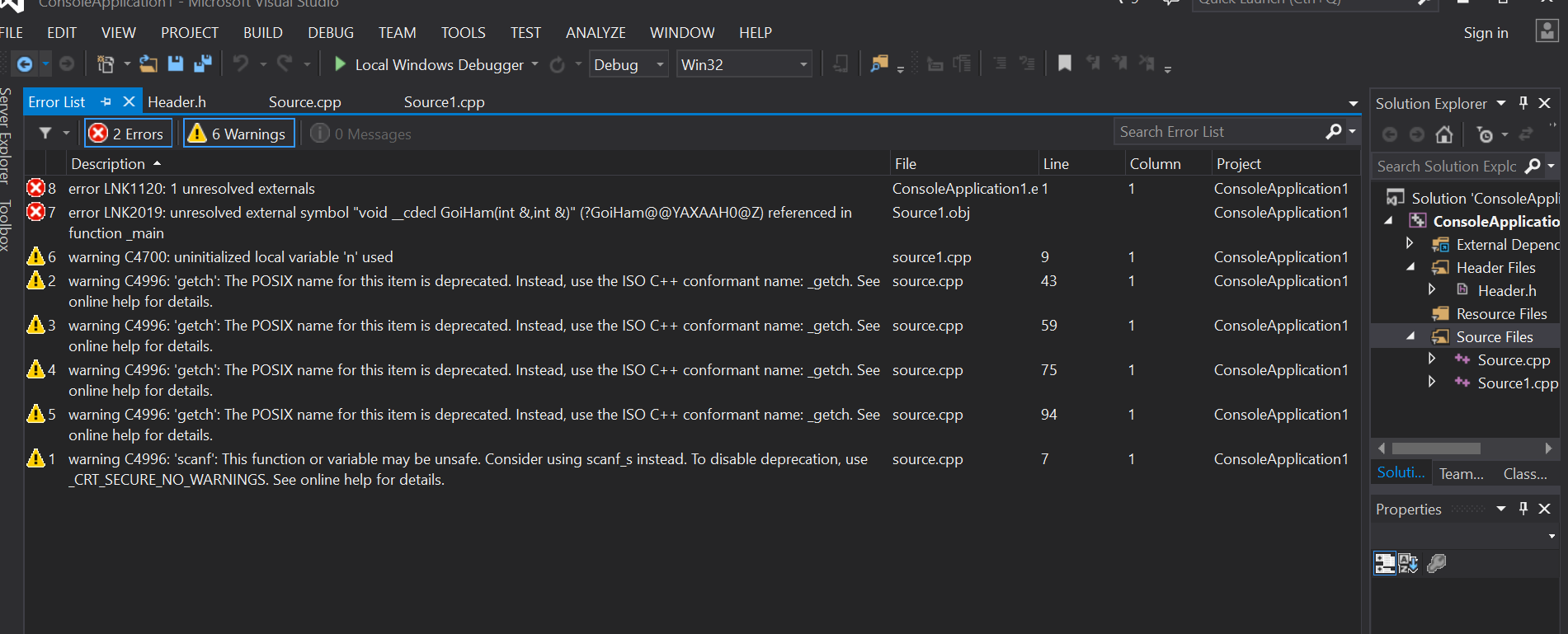Select the error LNK2019 unresolved external symbol row

[691, 223]
